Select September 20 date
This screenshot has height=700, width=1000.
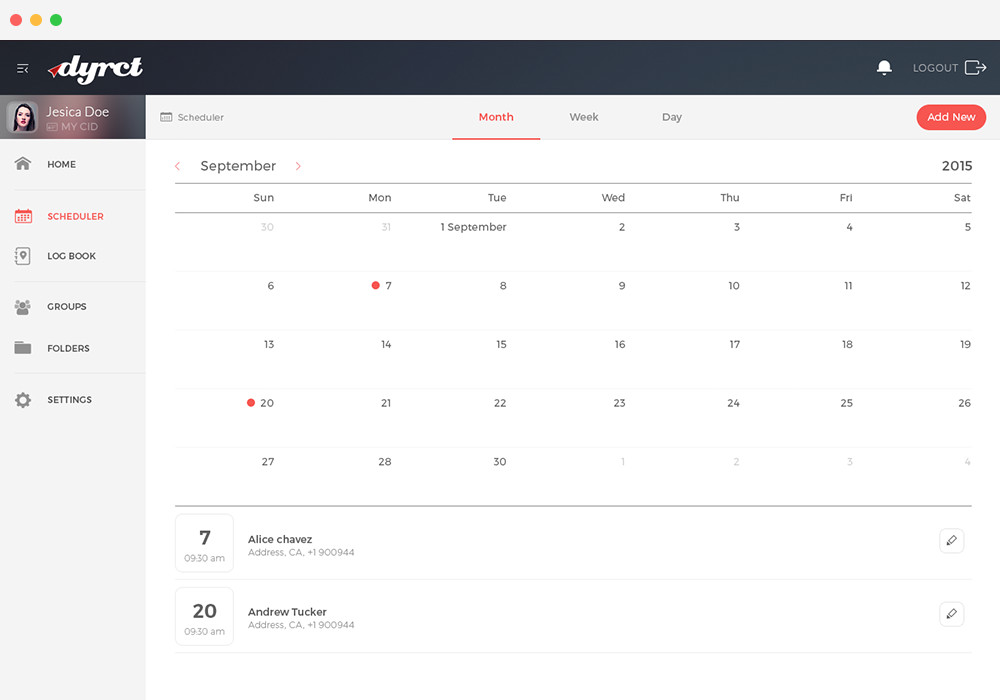pyautogui.click(x=267, y=403)
